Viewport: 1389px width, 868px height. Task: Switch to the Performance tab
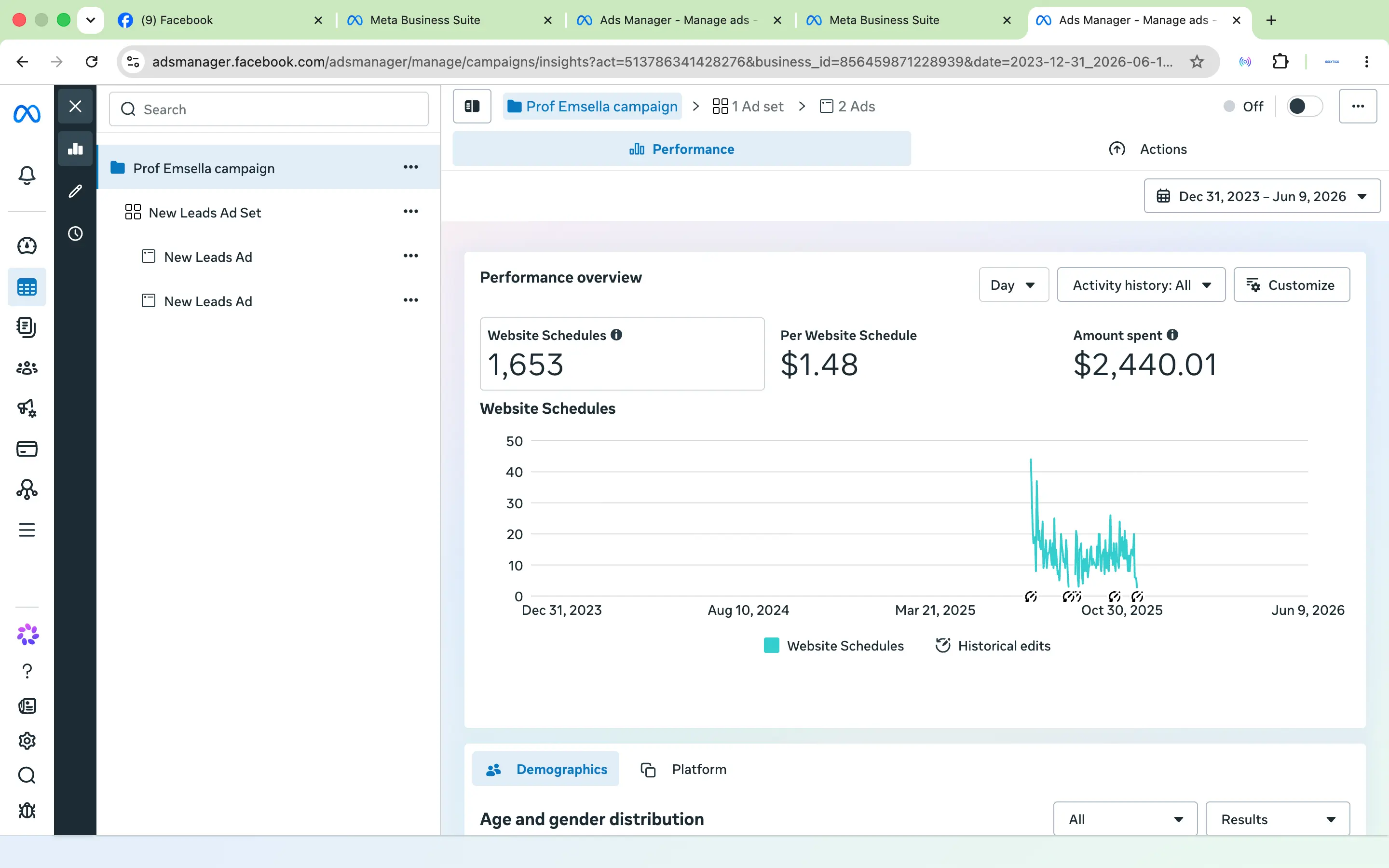[681, 149]
